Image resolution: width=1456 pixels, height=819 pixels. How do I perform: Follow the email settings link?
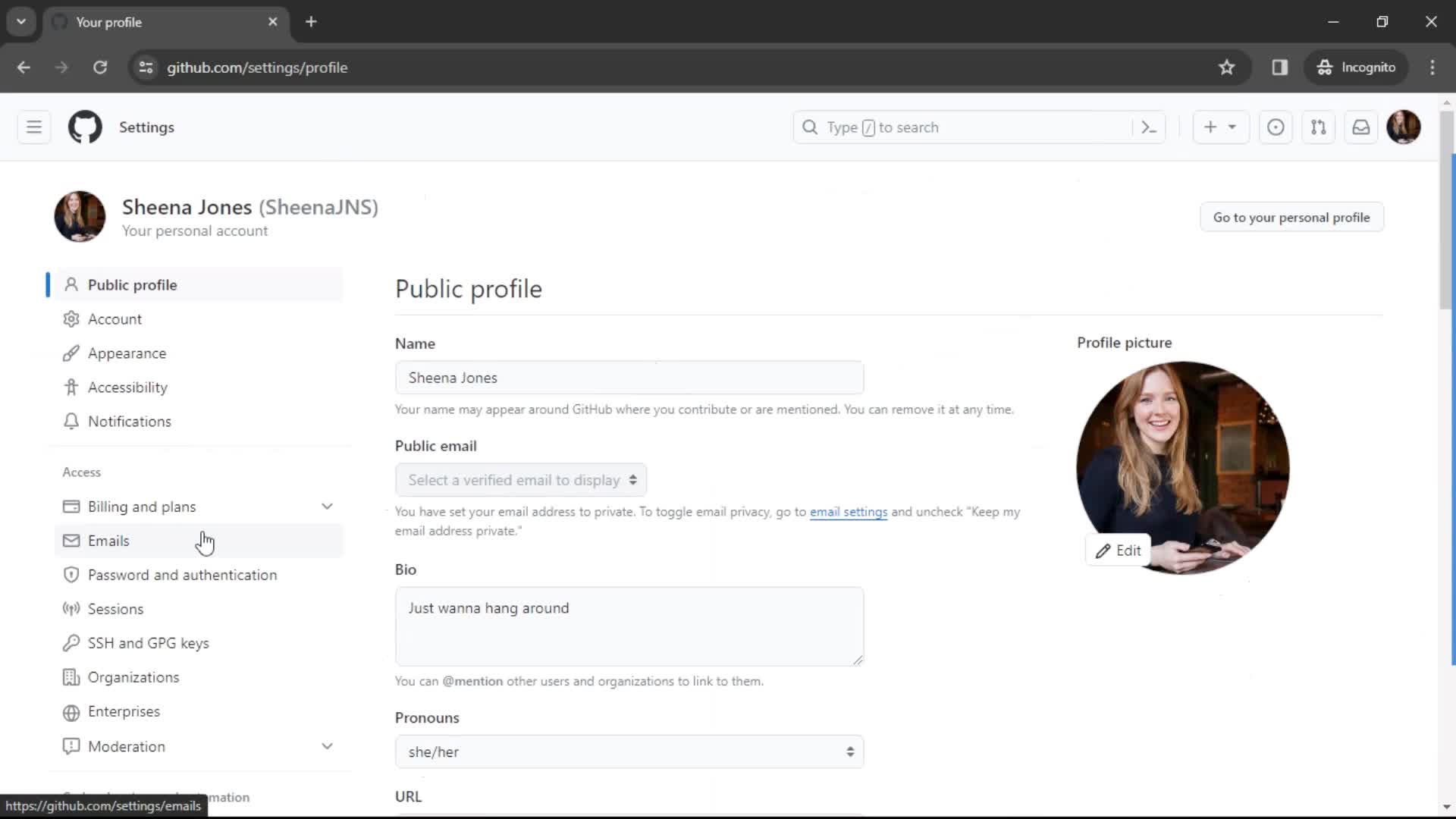coord(849,512)
